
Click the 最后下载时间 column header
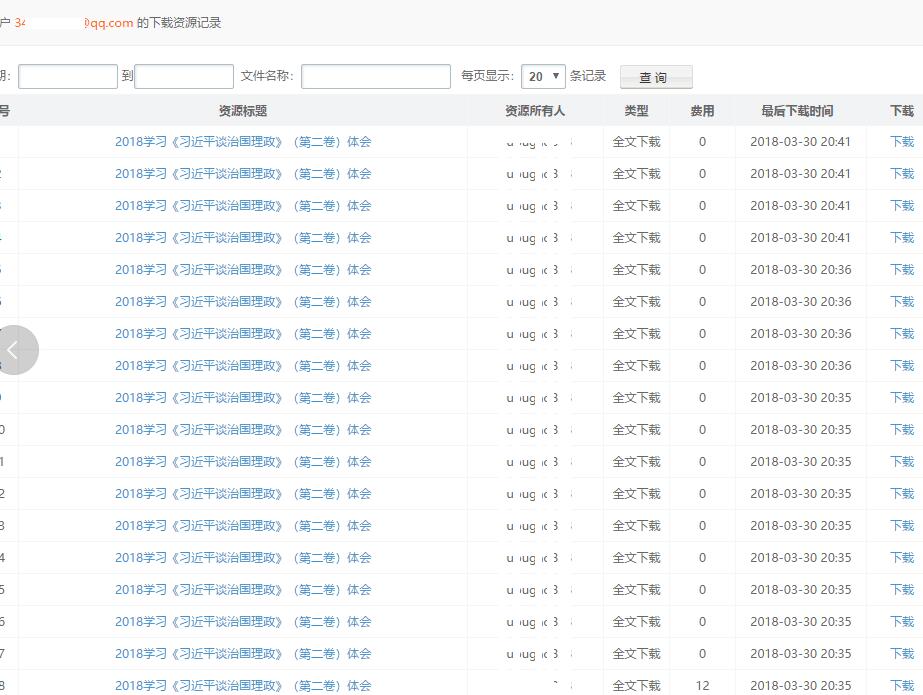tap(797, 111)
